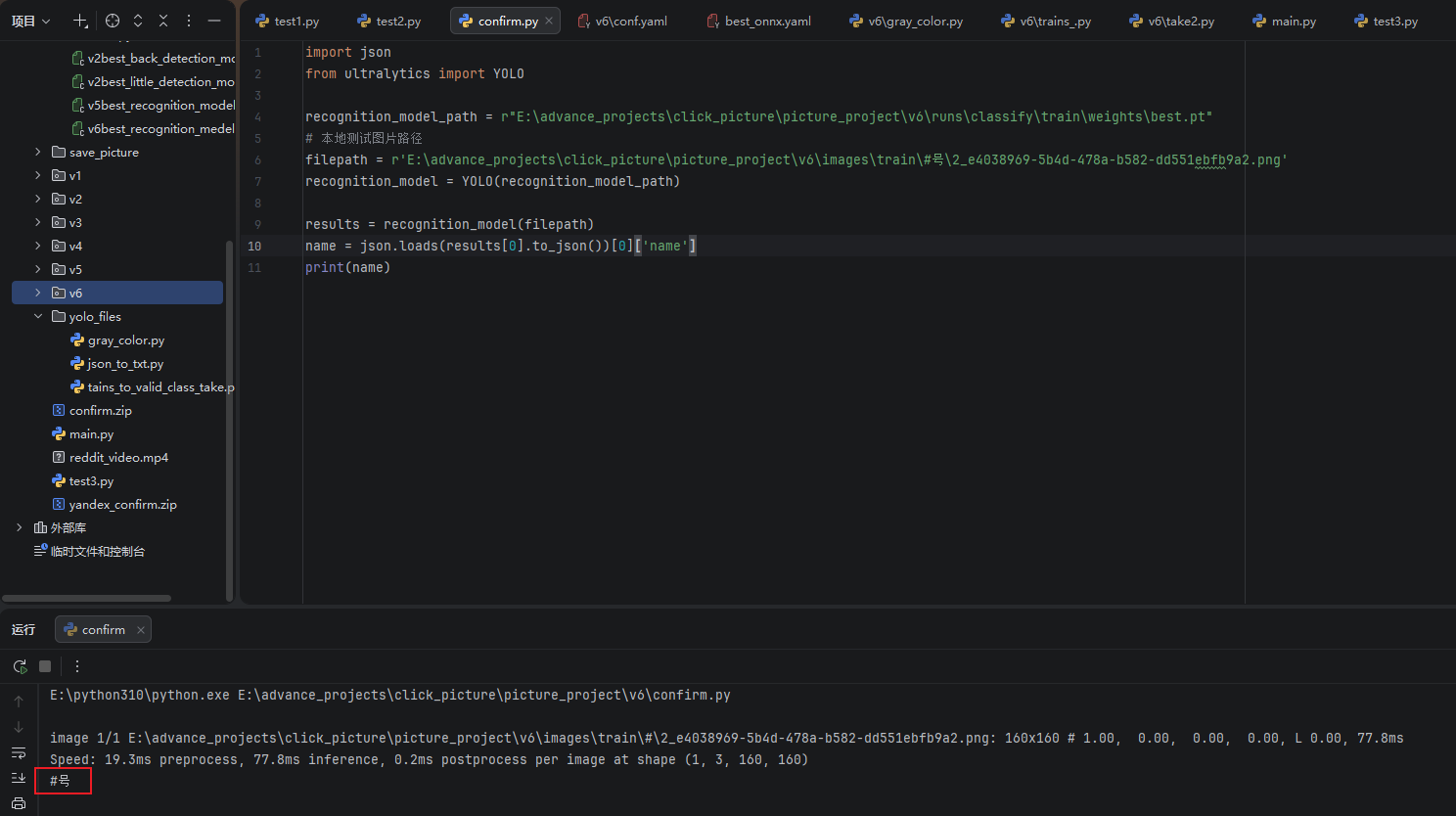1456x816 pixels.
Task: Expand the v6 folder
Action: 38,293
